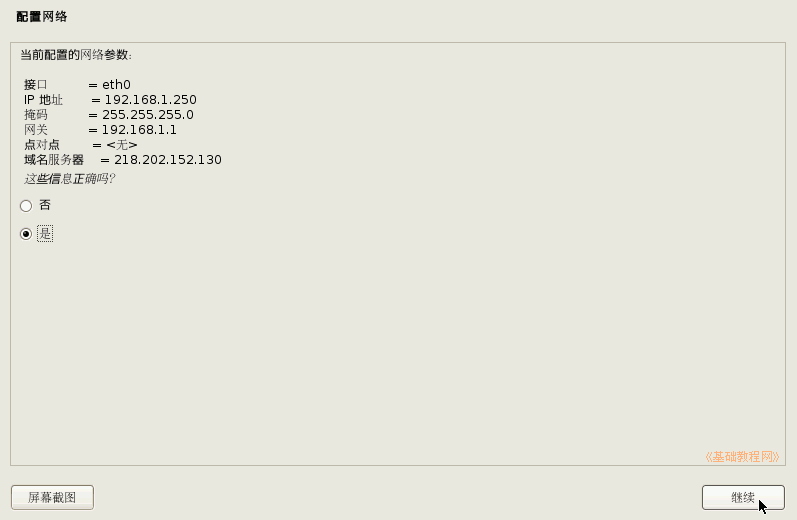Click the 域名服务器 label text
The width and height of the screenshot is (797, 520).
tap(54, 160)
